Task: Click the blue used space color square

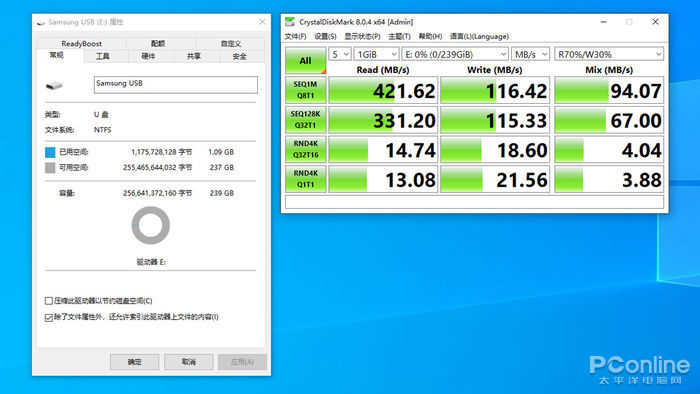Action: point(50,152)
